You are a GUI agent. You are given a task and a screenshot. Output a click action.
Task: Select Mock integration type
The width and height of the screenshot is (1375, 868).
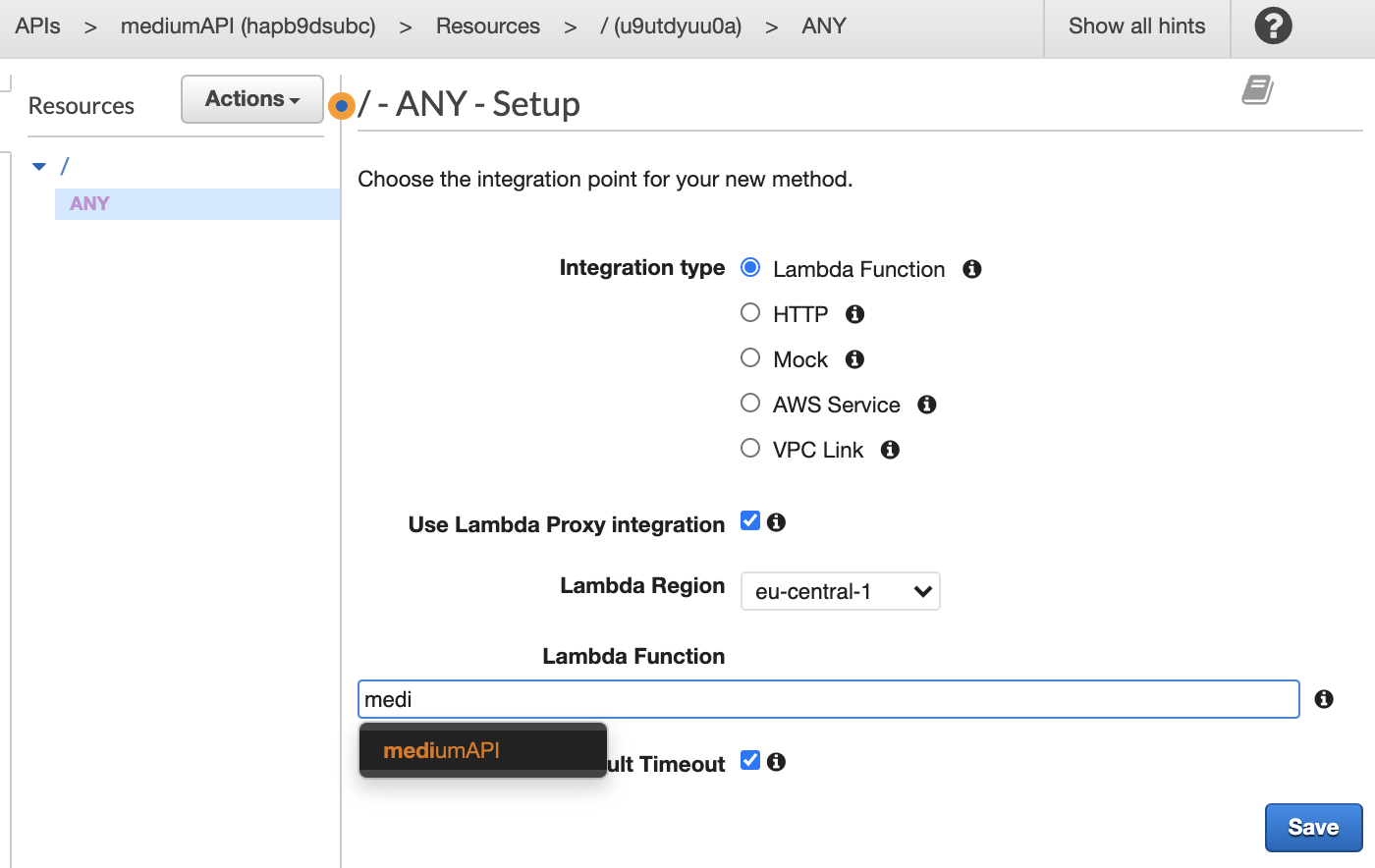click(x=750, y=357)
